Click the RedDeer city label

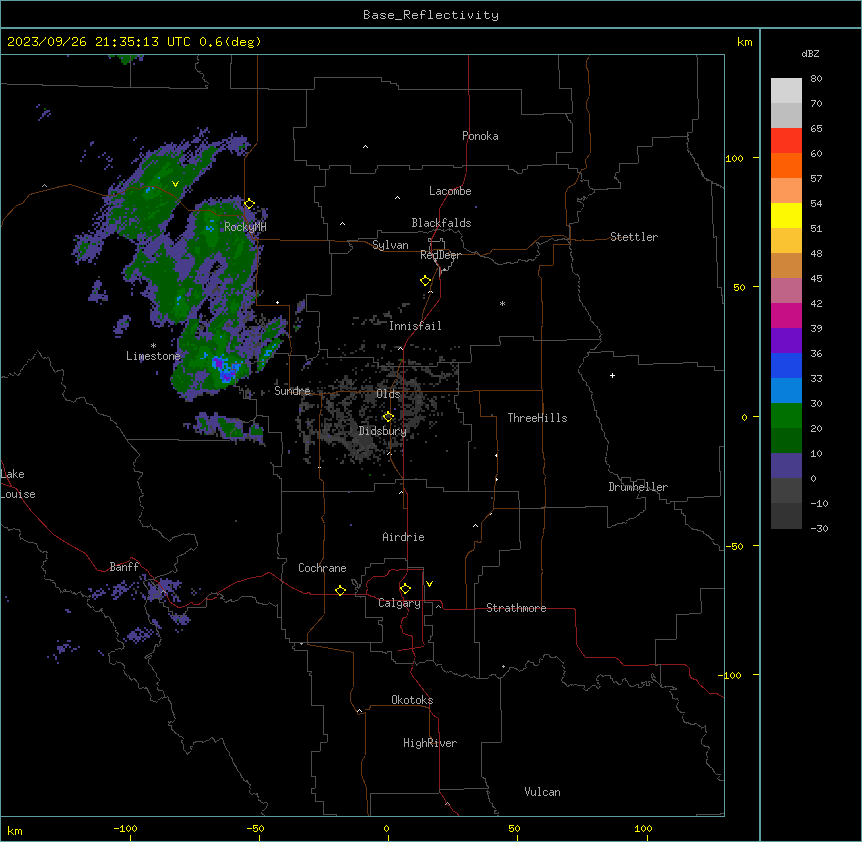click(440, 255)
